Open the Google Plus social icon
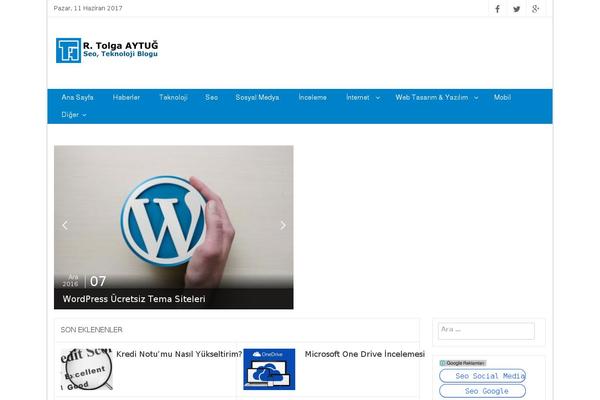The height and width of the screenshot is (400, 600). (x=536, y=9)
